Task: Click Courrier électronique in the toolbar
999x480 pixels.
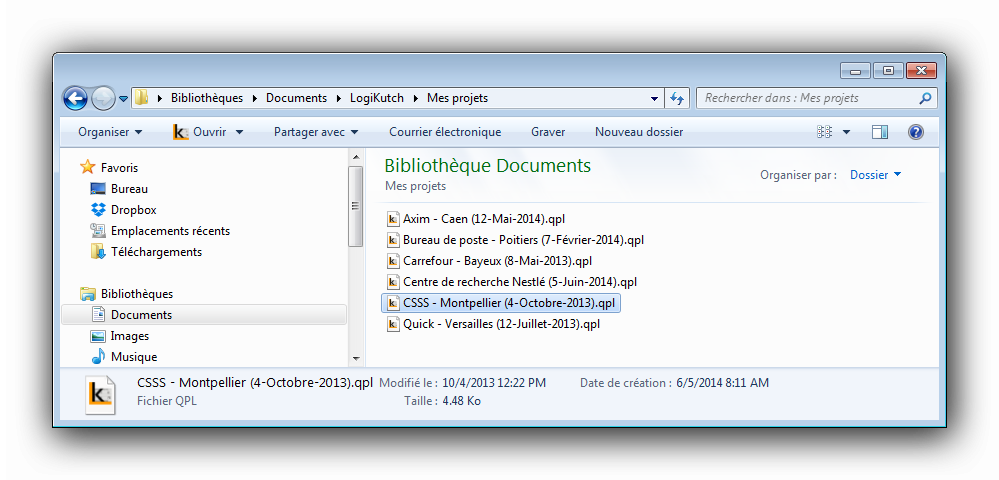Action: tap(445, 132)
